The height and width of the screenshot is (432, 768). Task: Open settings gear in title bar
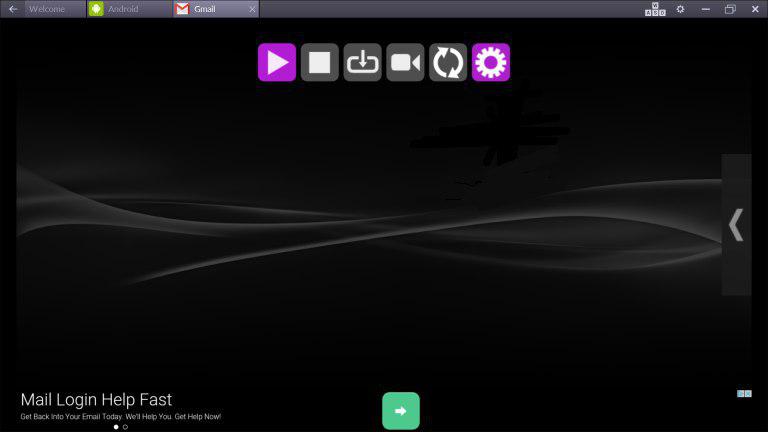[681, 9]
